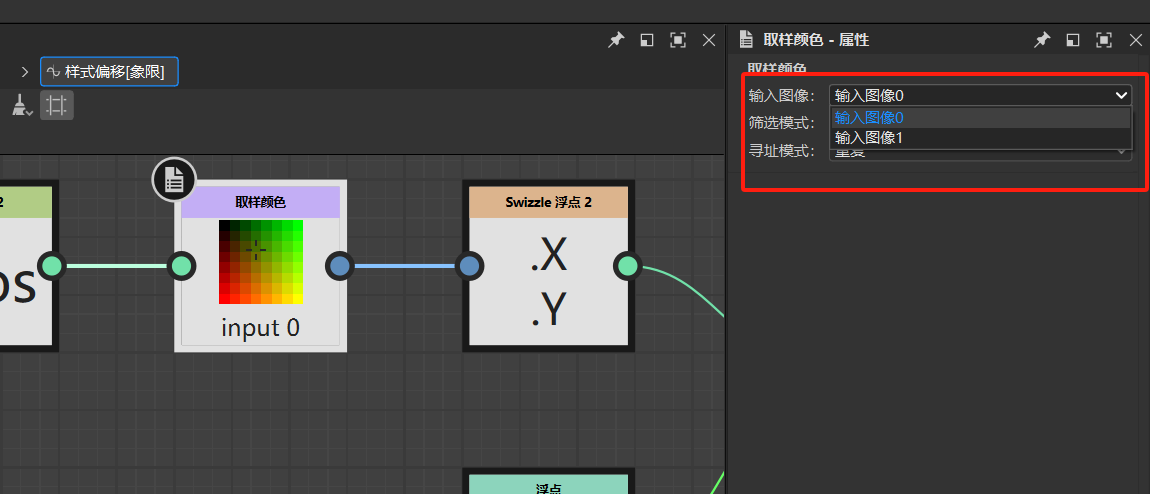Select the 取样颜色 node title bar

point(260,202)
